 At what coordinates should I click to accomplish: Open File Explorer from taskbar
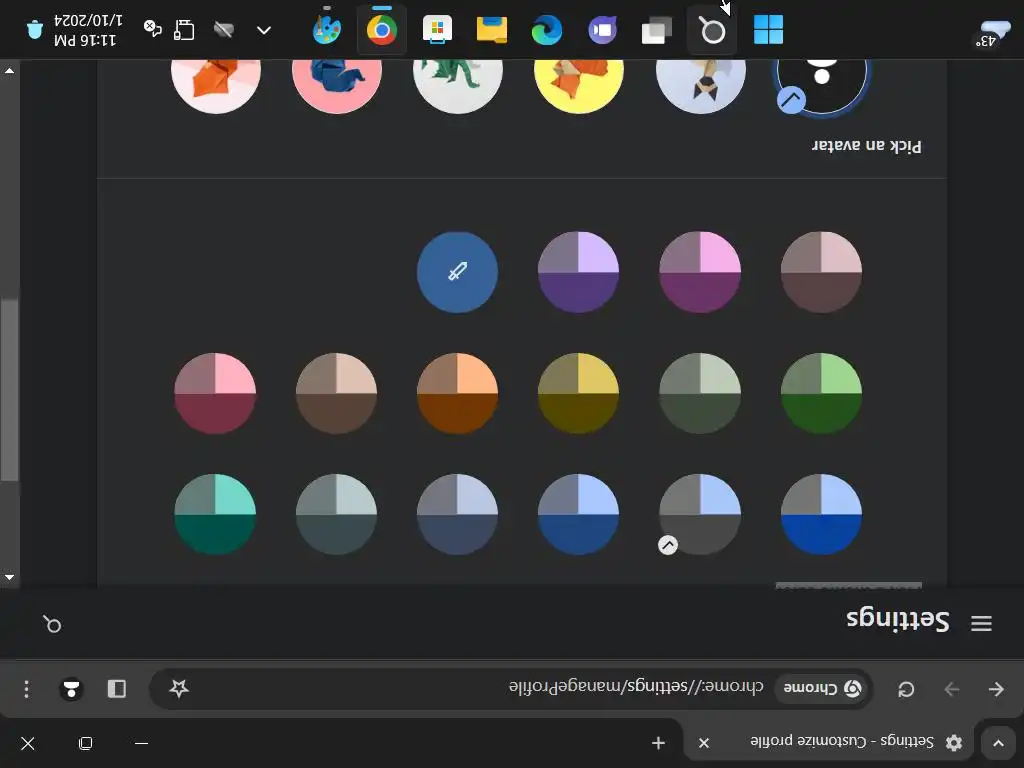492,30
